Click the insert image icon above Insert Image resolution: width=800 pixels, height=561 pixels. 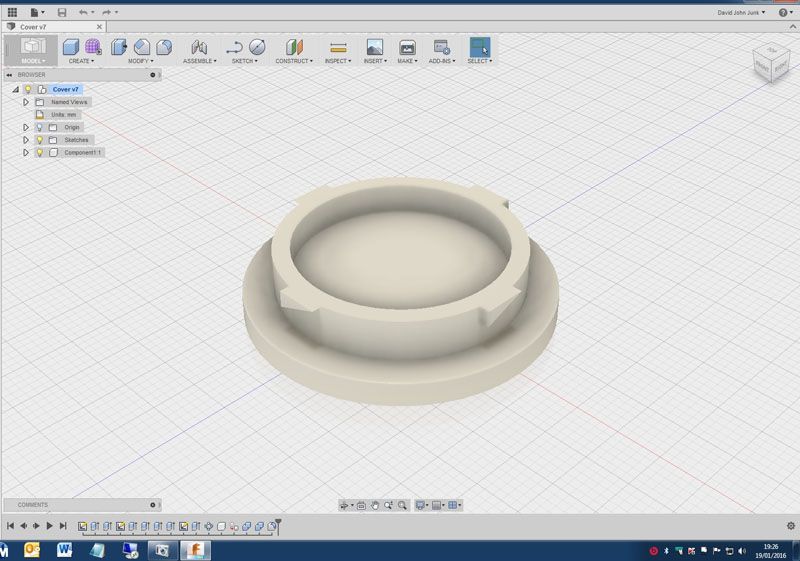pos(375,47)
